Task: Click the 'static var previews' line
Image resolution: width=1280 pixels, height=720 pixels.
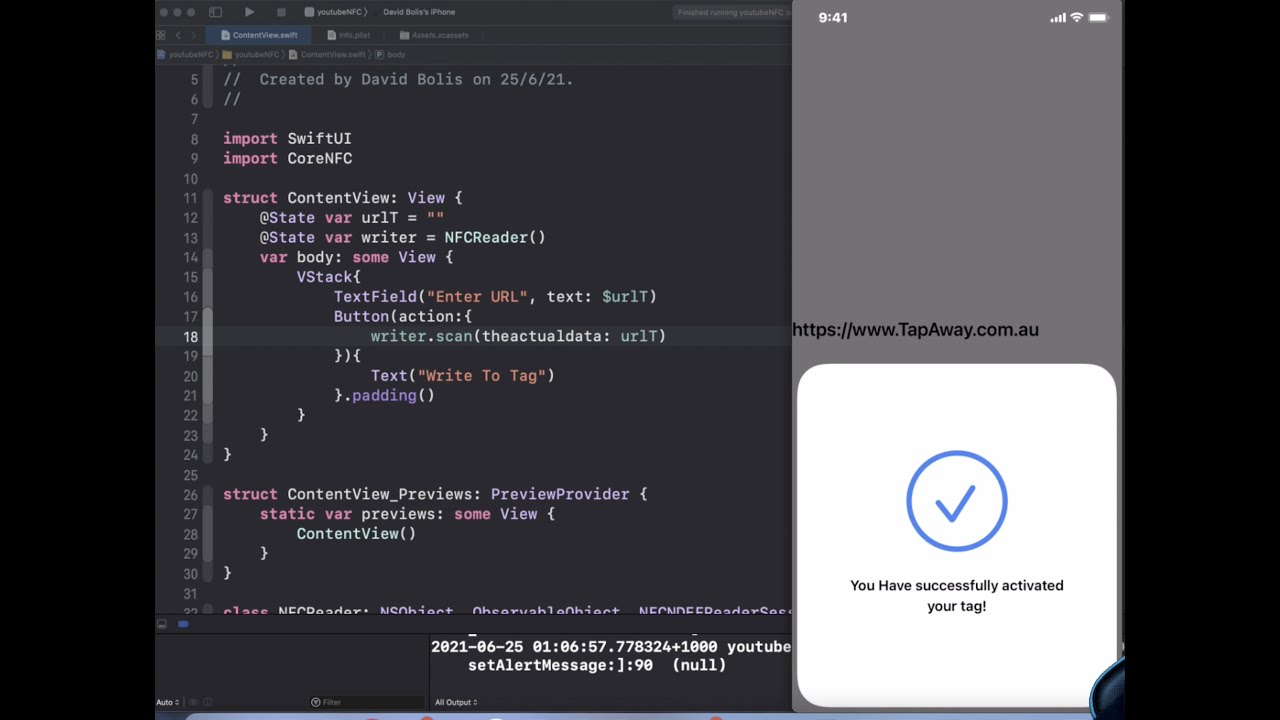Action: 407,514
